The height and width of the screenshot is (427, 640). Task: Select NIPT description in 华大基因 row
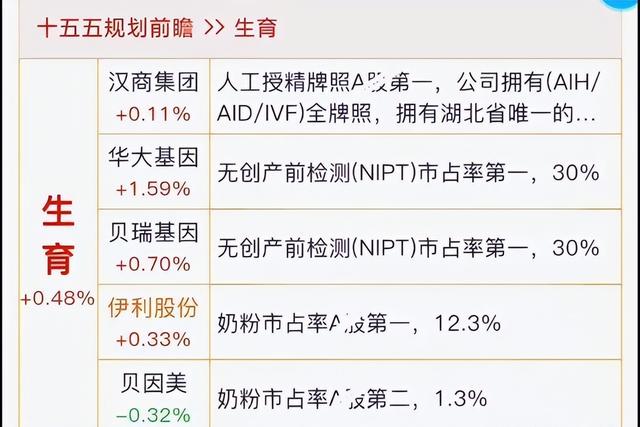tap(408, 173)
